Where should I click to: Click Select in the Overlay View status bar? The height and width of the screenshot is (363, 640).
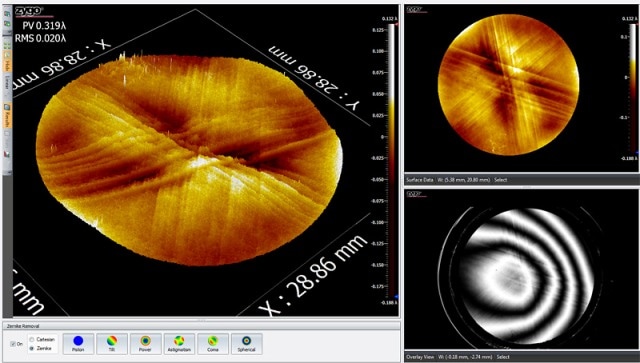(x=503, y=357)
